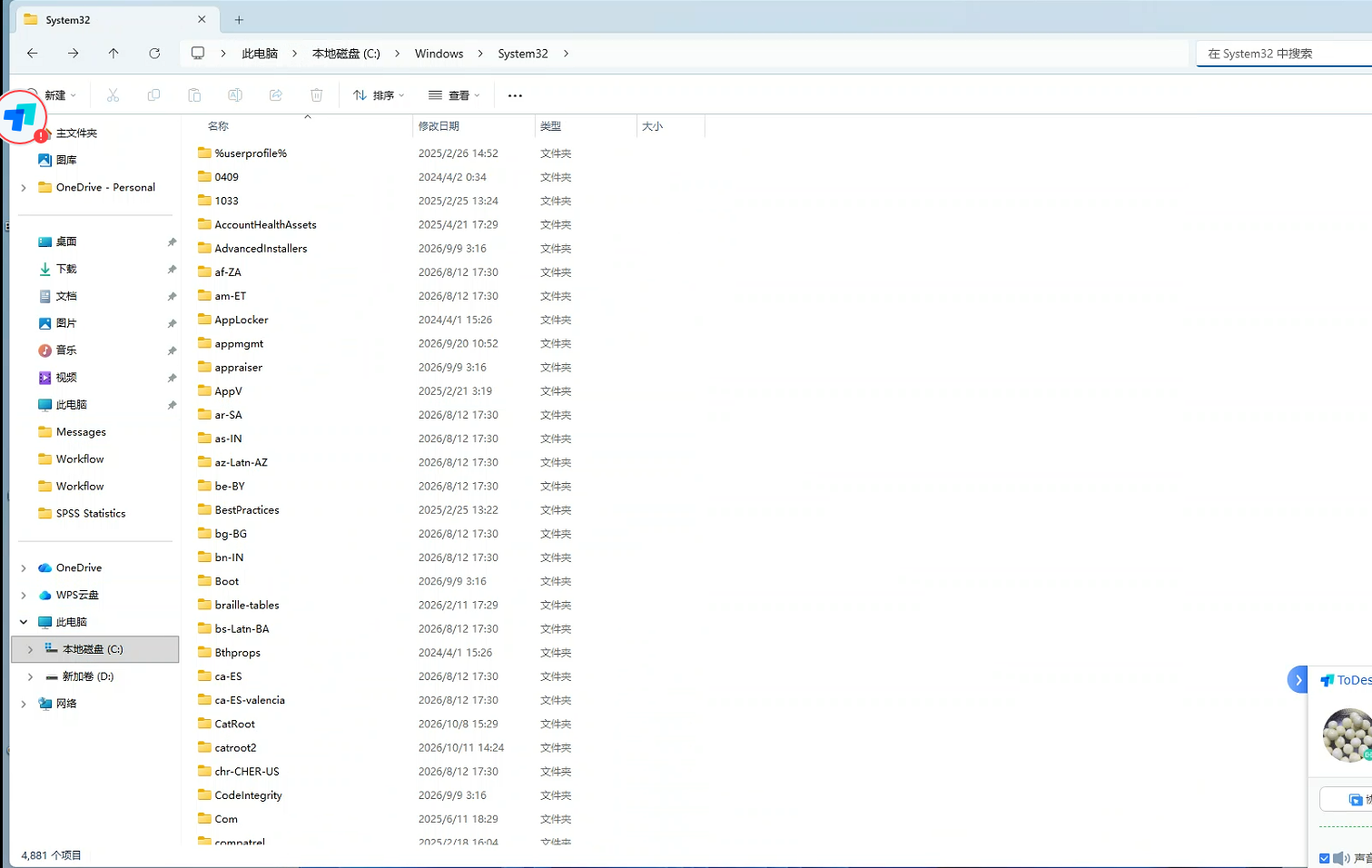The width and height of the screenshot is (1372, 868).
Task: Expand the 新加卷 (D:) tree node
Action: (30, 676)
